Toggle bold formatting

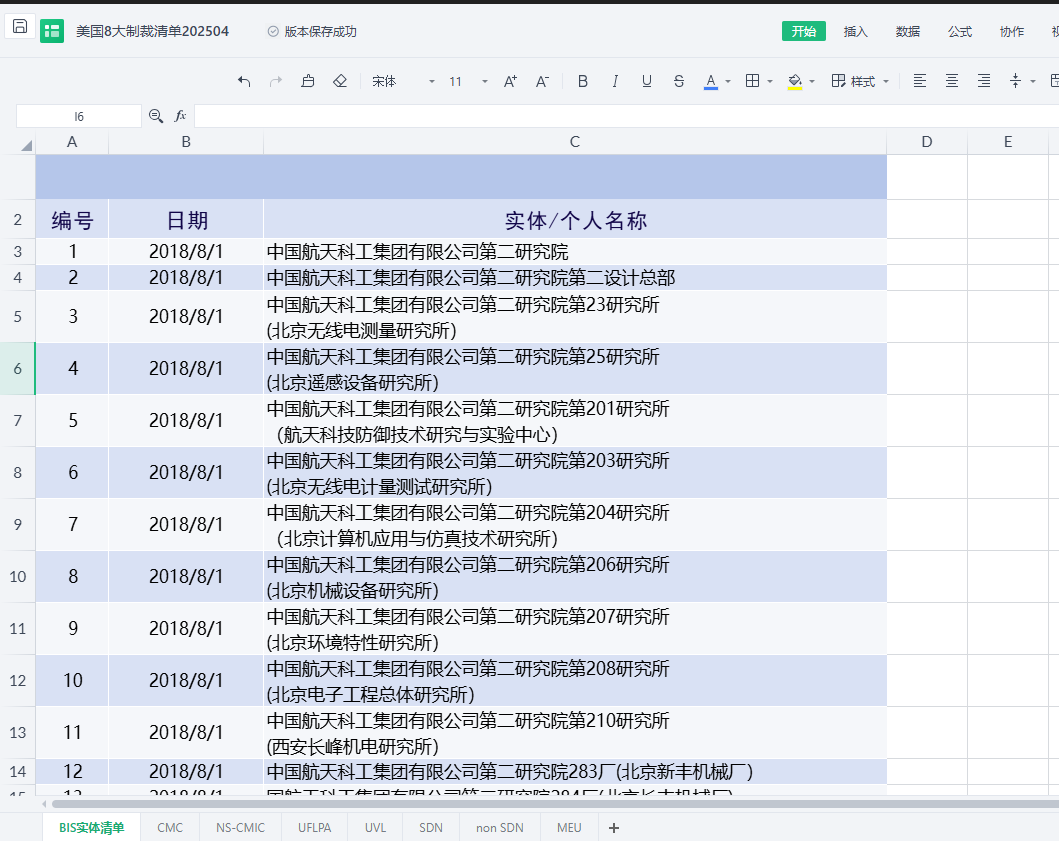[583, 81]
